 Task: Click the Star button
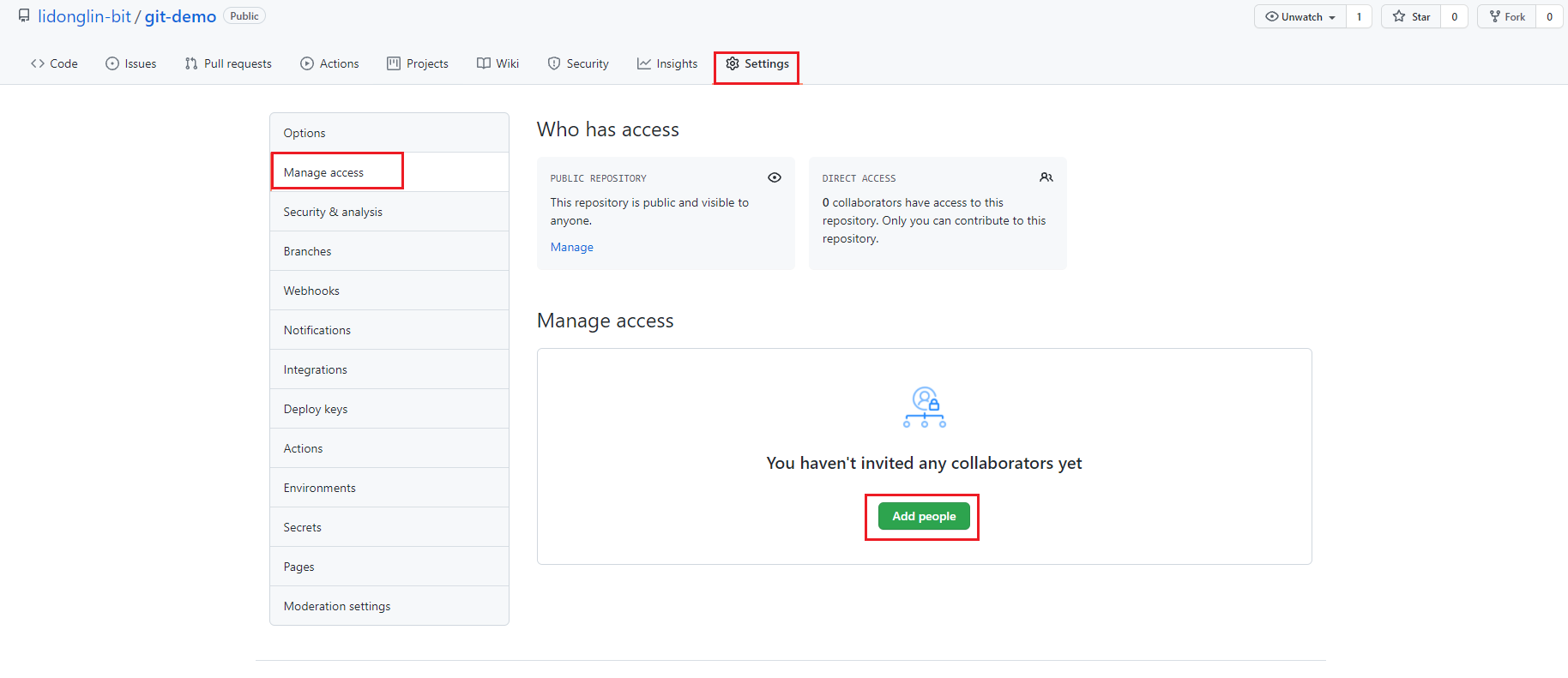(1411, 16)
